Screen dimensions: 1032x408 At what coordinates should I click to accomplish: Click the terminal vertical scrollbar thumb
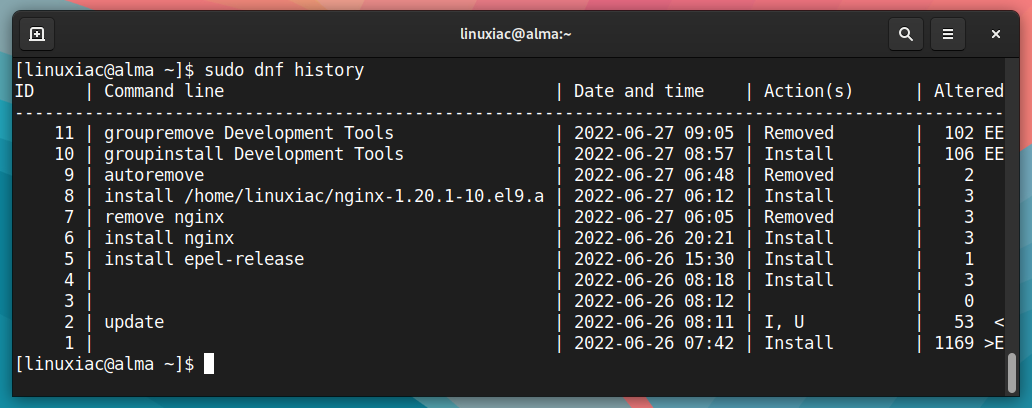tap(1012, 372)
